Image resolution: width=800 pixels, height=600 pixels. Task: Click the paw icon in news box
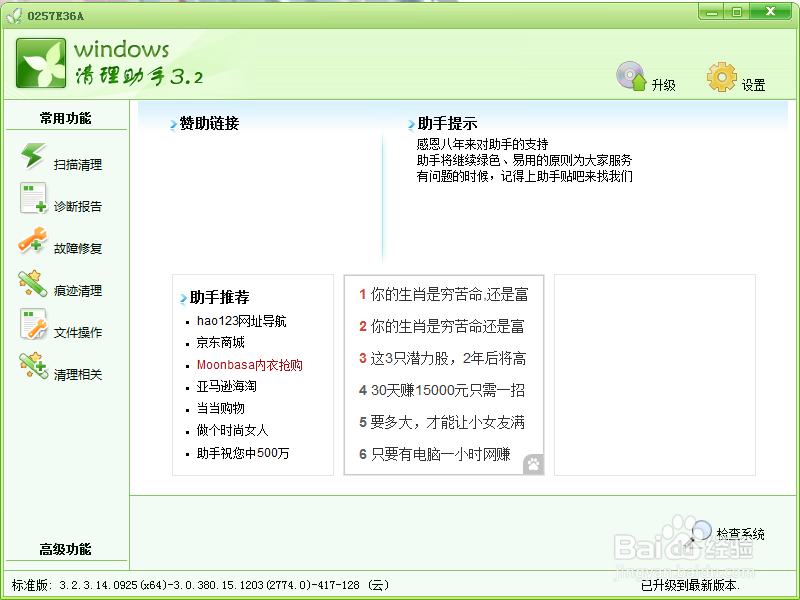533,464
